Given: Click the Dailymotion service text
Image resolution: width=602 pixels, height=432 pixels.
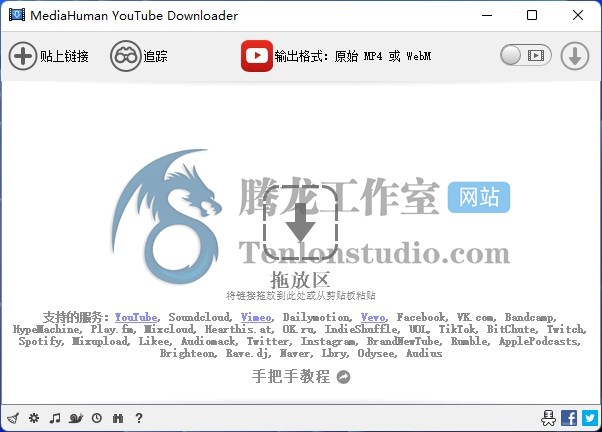Looking at the screenshot, I should point(317,317).
